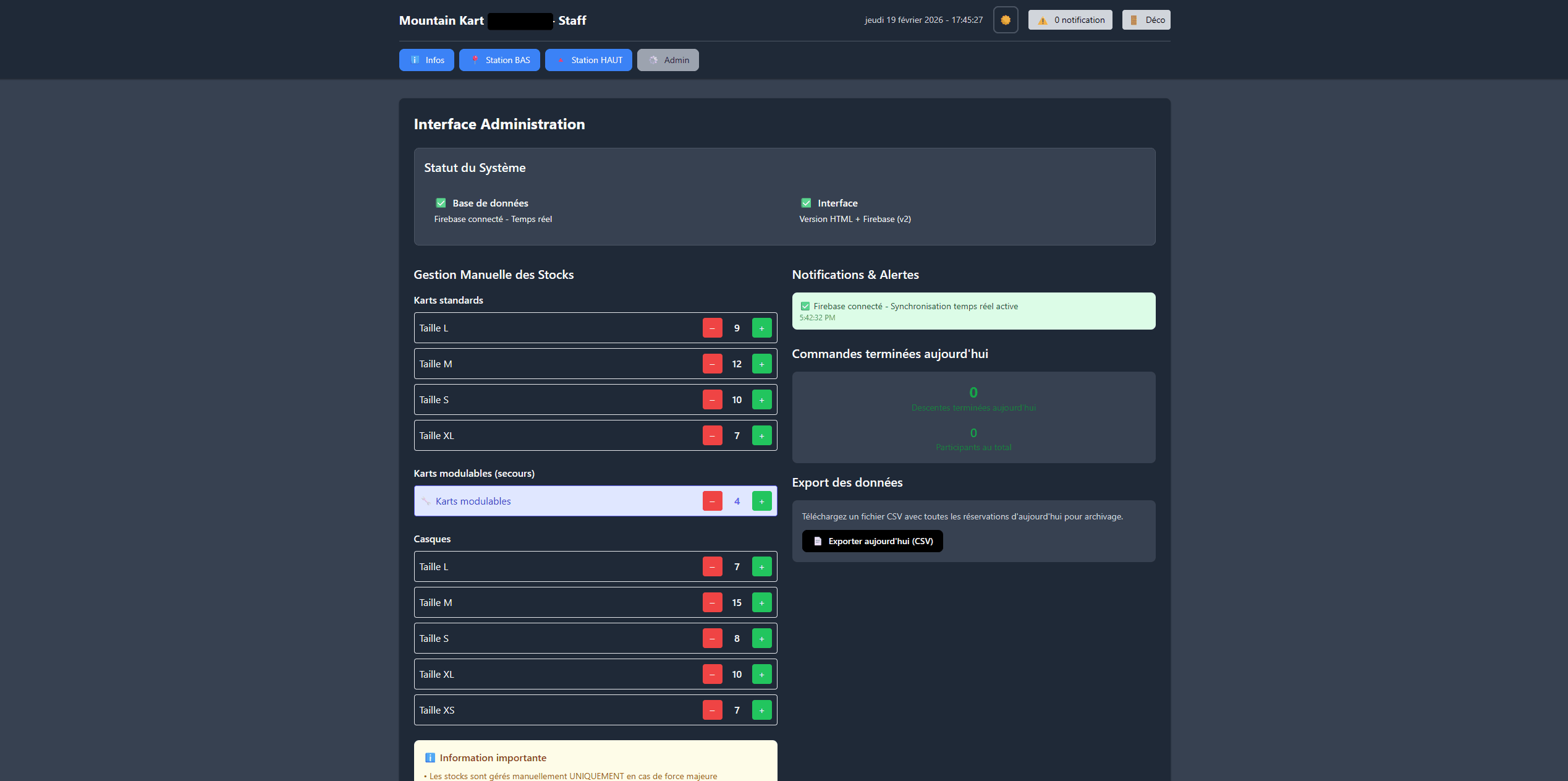Click the Firebase connecté notification checkmark

point(805,306)
